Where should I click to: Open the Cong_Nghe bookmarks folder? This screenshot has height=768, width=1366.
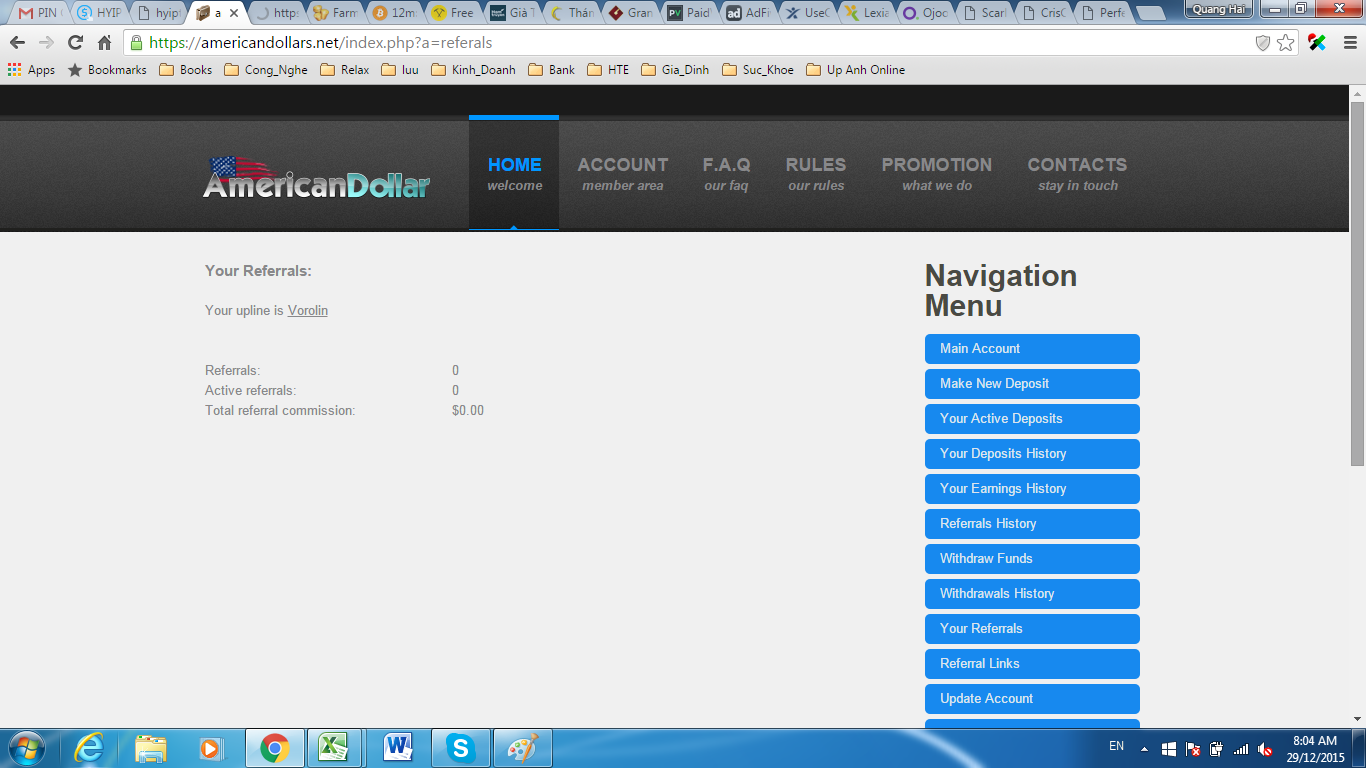[266, 70]
